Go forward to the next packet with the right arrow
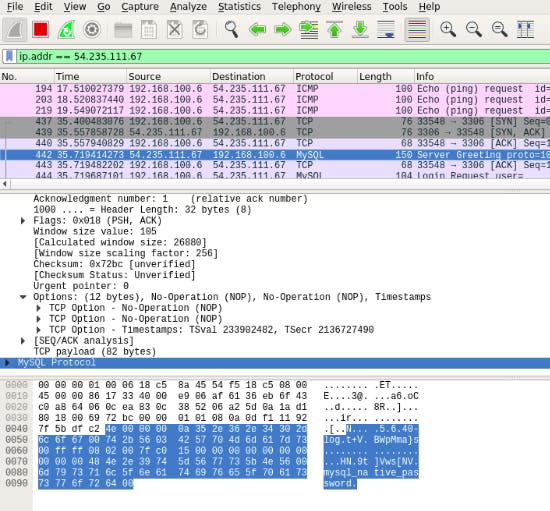The width and height of the screenshot is (550, 511). tap(283, 29)
